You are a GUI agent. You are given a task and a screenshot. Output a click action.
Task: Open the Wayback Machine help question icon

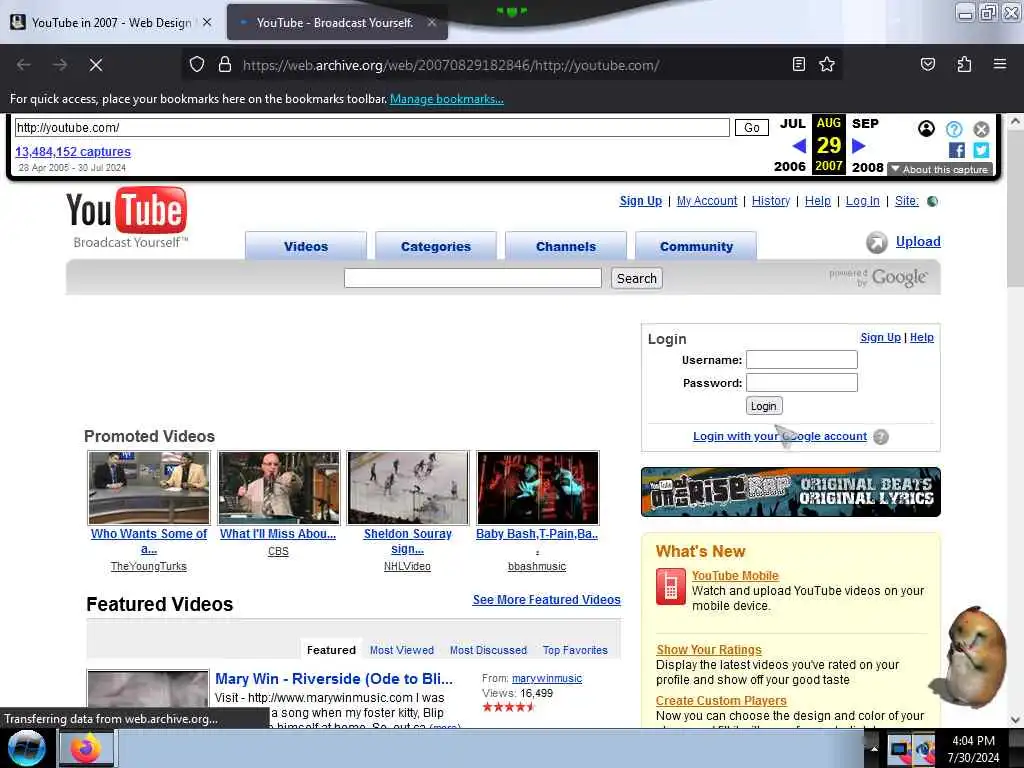point(953,129)
